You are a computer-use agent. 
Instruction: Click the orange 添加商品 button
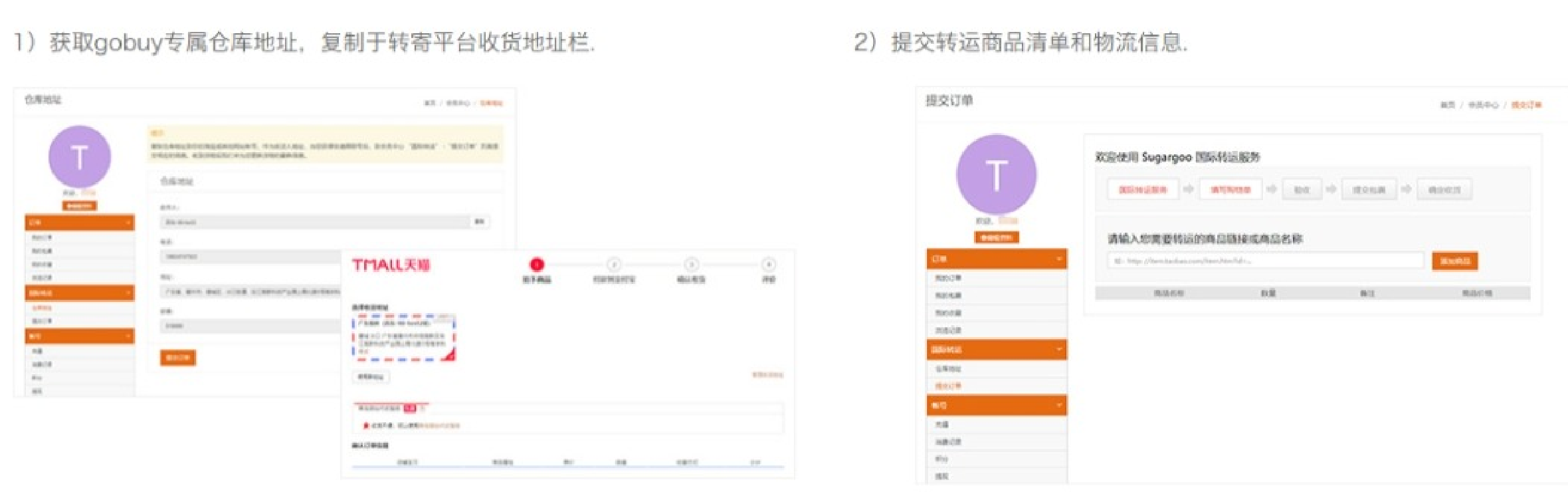(x=1454, y=261)
